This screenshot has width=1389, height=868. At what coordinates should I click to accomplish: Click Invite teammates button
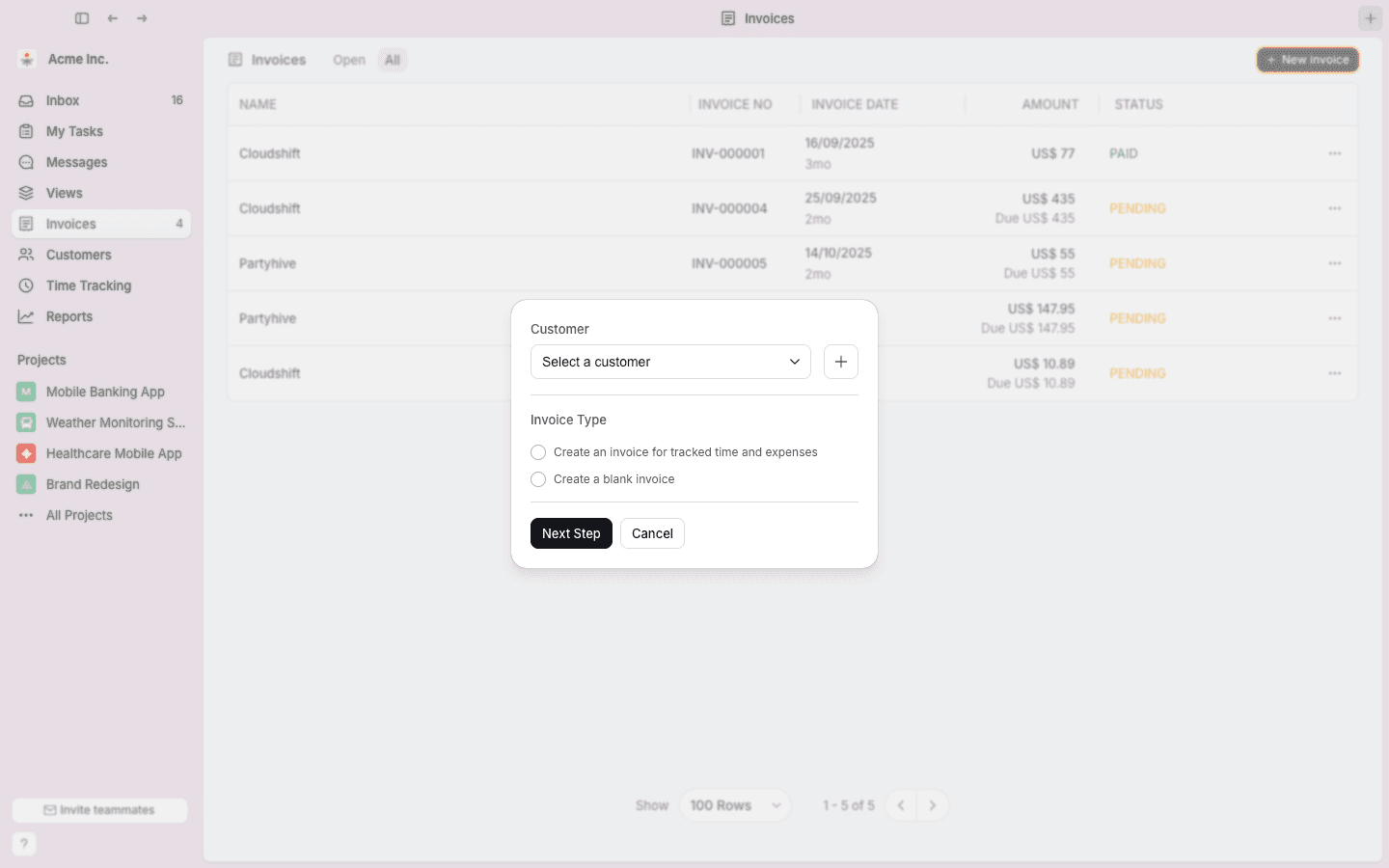[99, 810]
